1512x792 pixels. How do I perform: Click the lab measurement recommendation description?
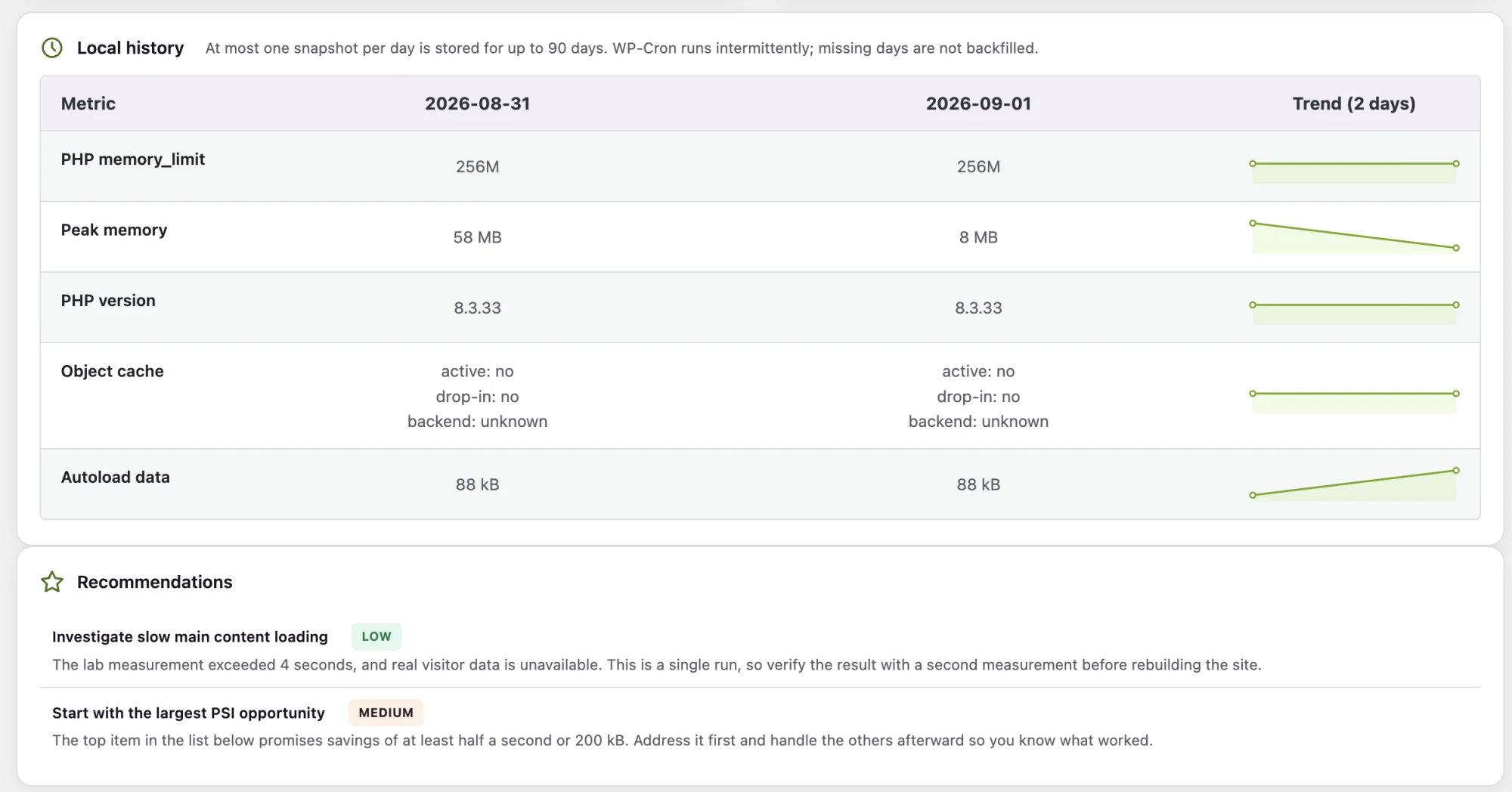(656, 665)
